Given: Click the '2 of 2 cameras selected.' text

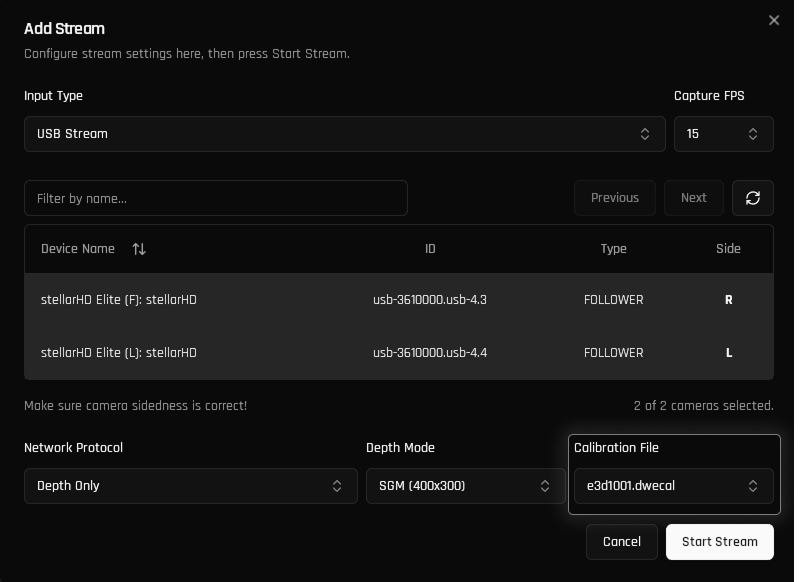Looking at the screenshot, I should (703, 406).
